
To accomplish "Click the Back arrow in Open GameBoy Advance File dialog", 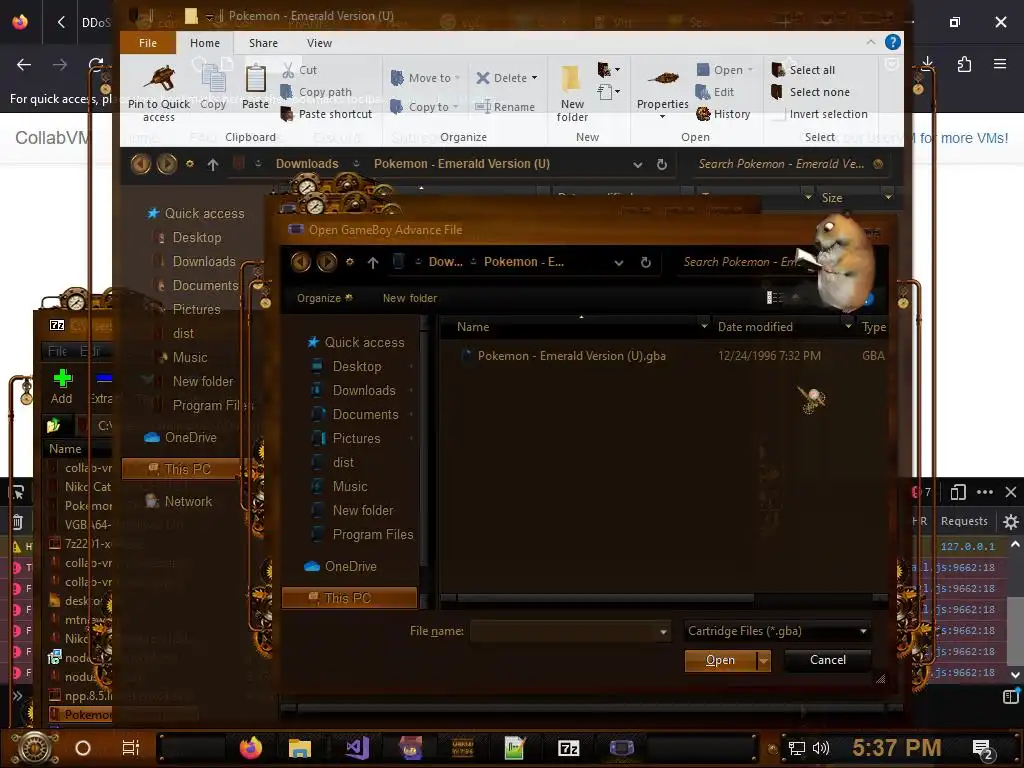I will (x=300, y=262).
